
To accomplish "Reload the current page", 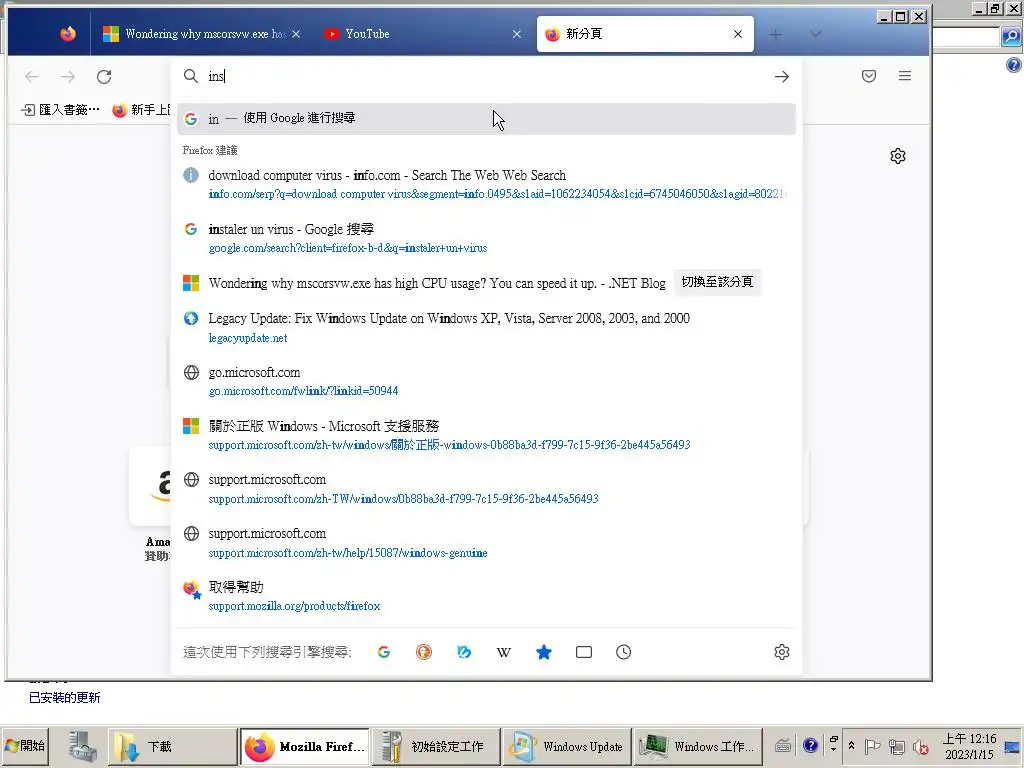I will pos(104,76).
